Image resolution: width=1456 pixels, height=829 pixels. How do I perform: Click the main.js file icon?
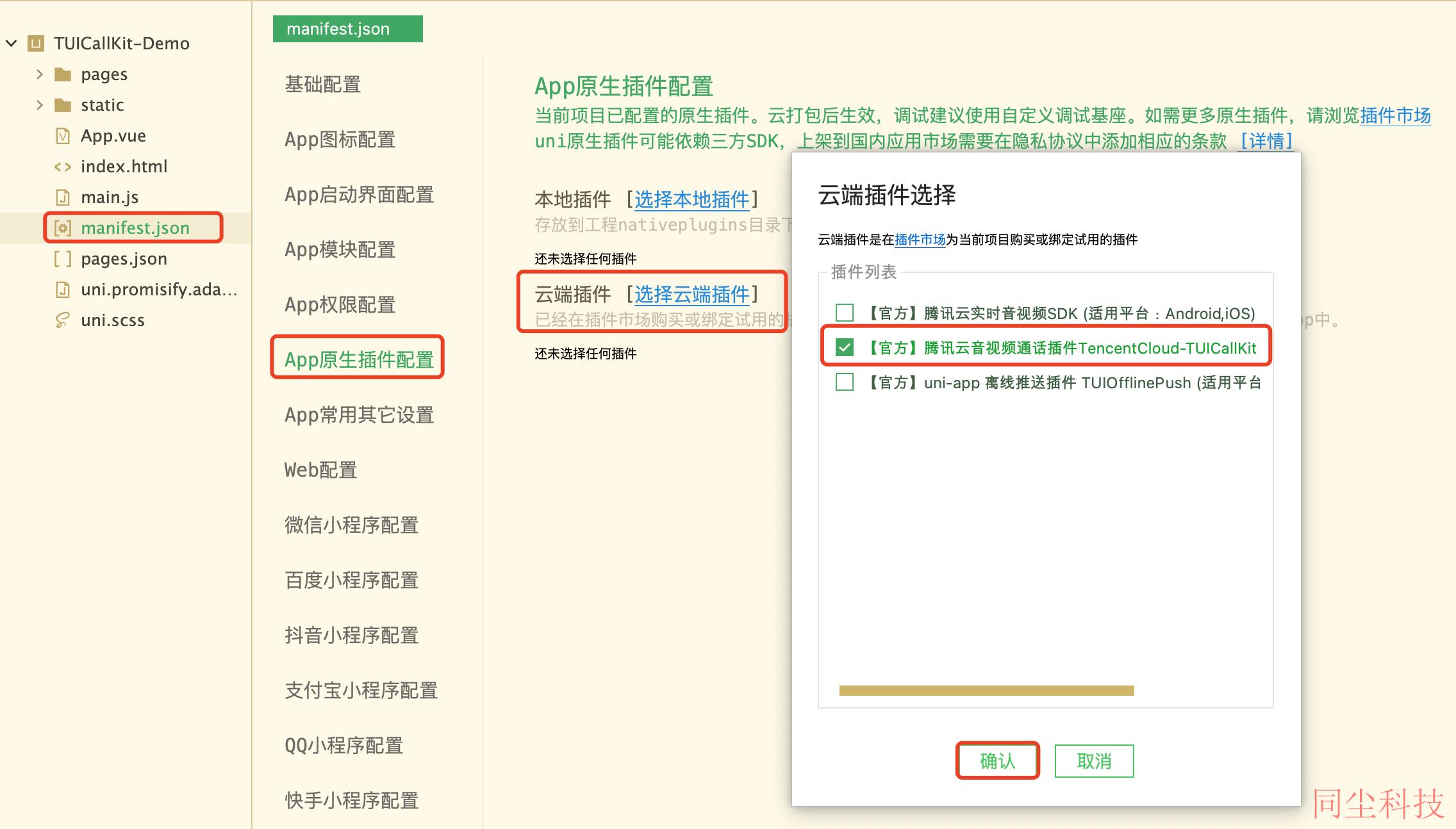63,197
